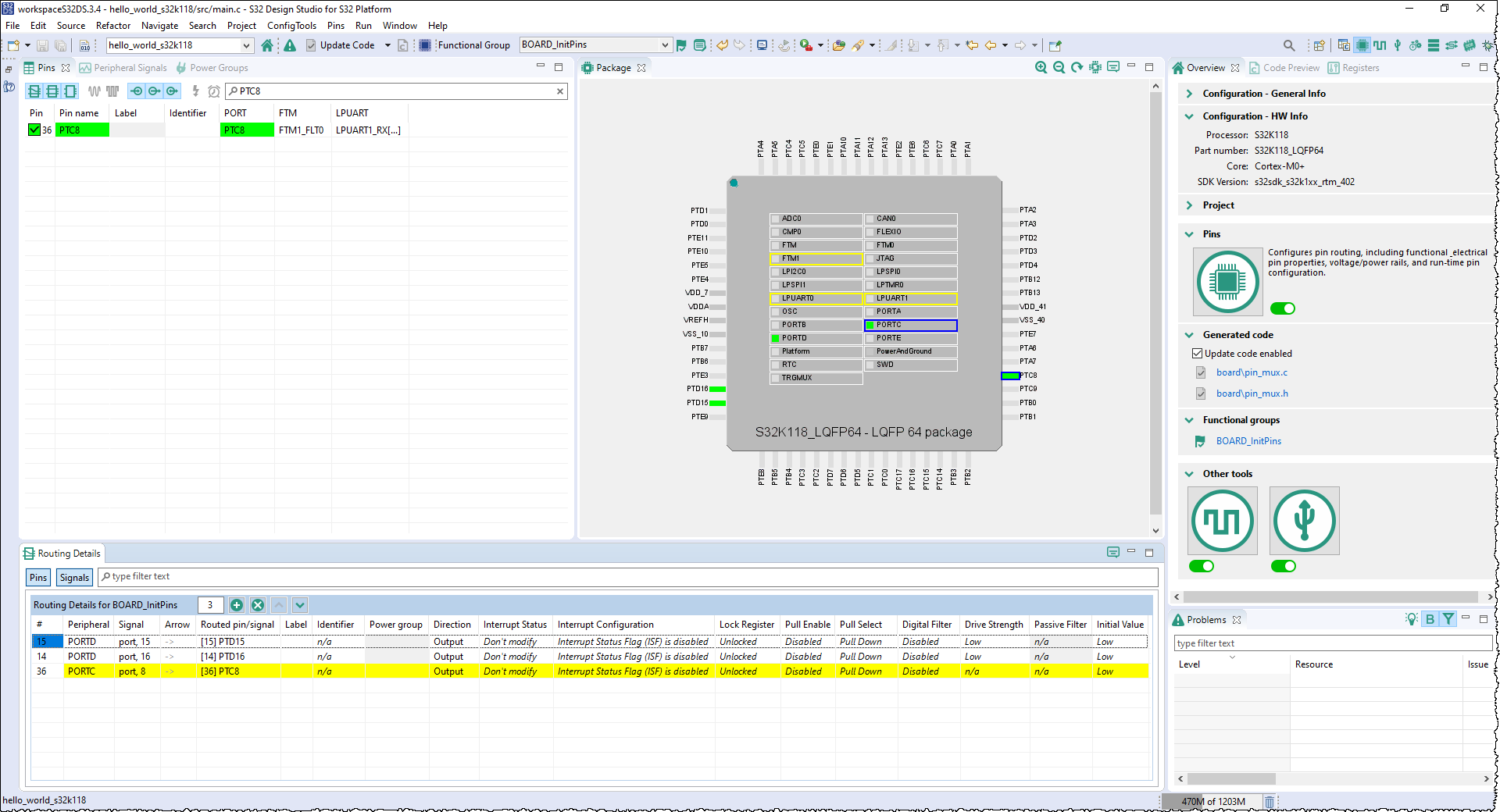Disable the Update code enabled checkbox
This screenshot has width=1500, height=812.
[1197, 353]
